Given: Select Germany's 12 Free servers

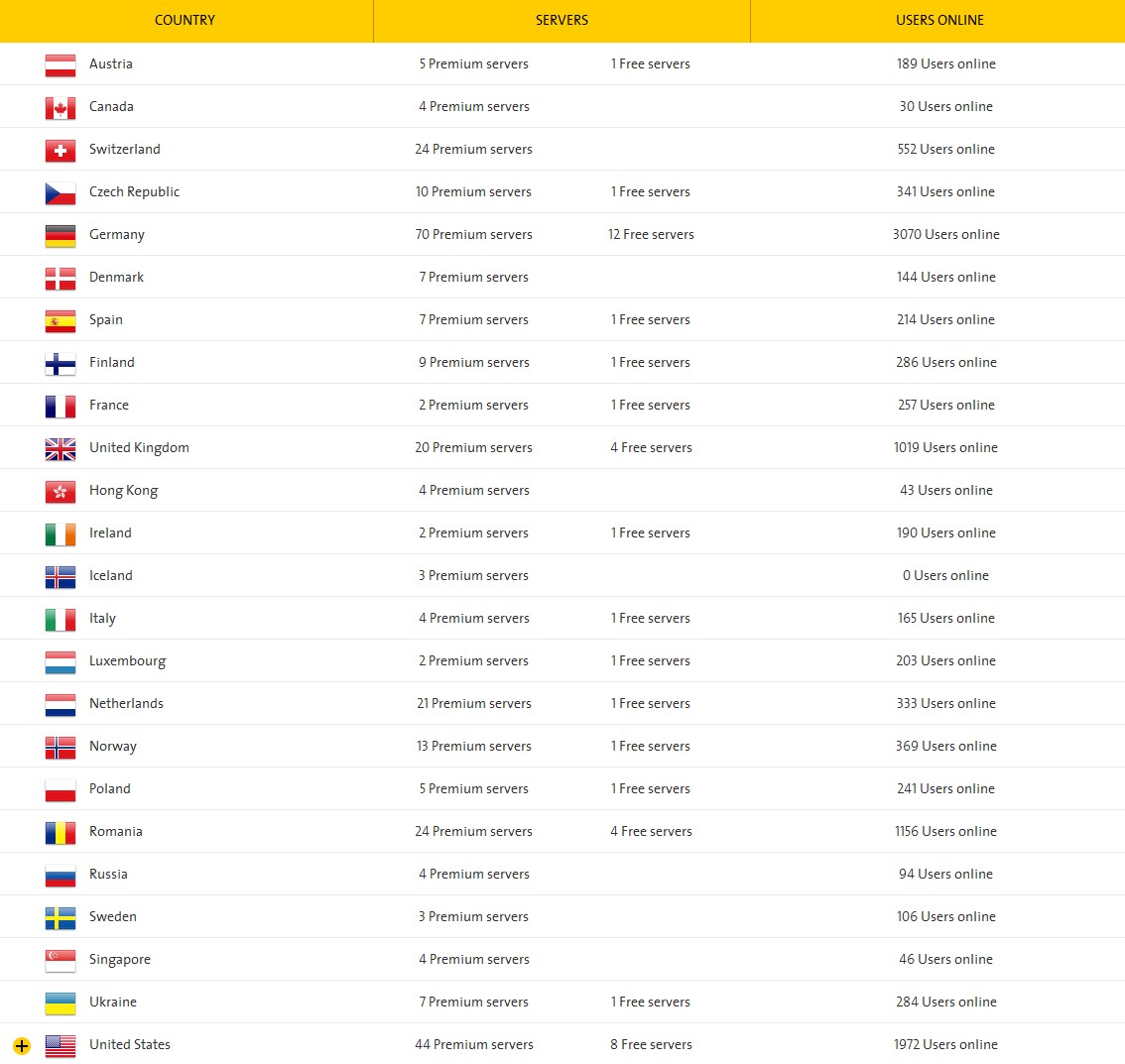Looking at the screenshot, I should tap(651, 234).
